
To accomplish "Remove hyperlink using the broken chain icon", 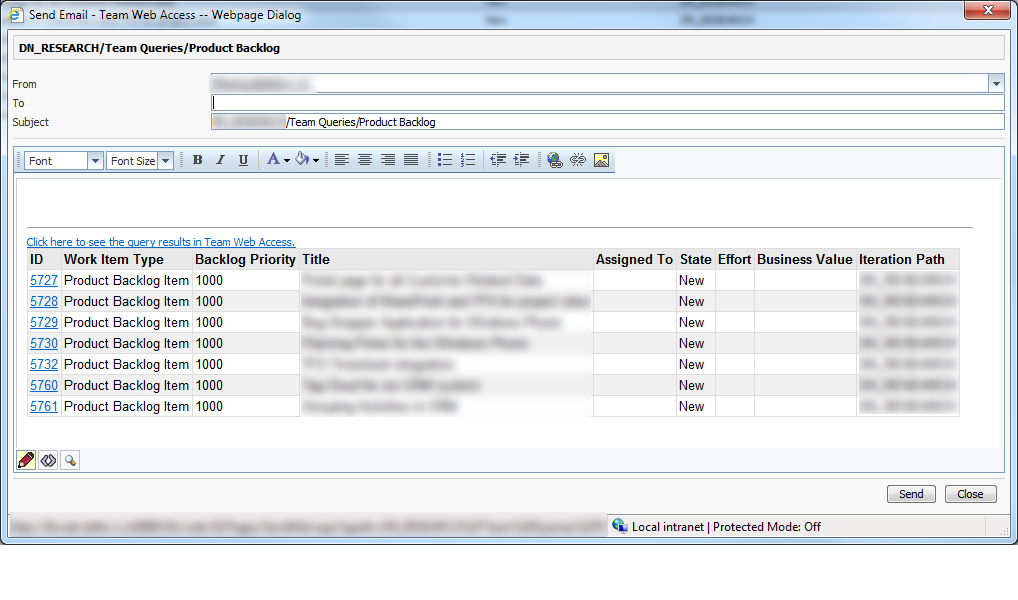I will pos(578,160).
